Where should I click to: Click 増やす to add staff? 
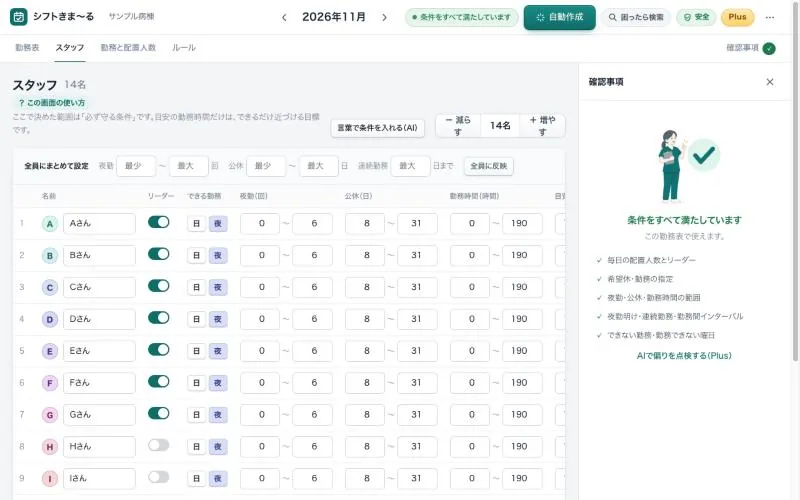[x=542, y=126]
